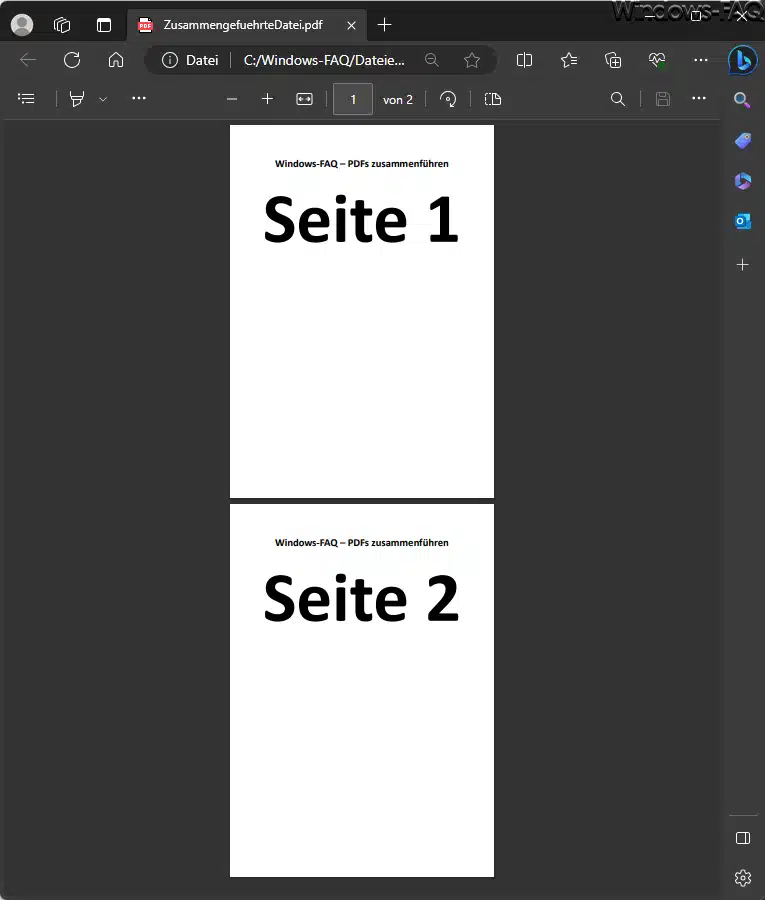Toggle sidebar visibility icon at bottom
This screenshot has height=900, width=765.
click(743, 838)
